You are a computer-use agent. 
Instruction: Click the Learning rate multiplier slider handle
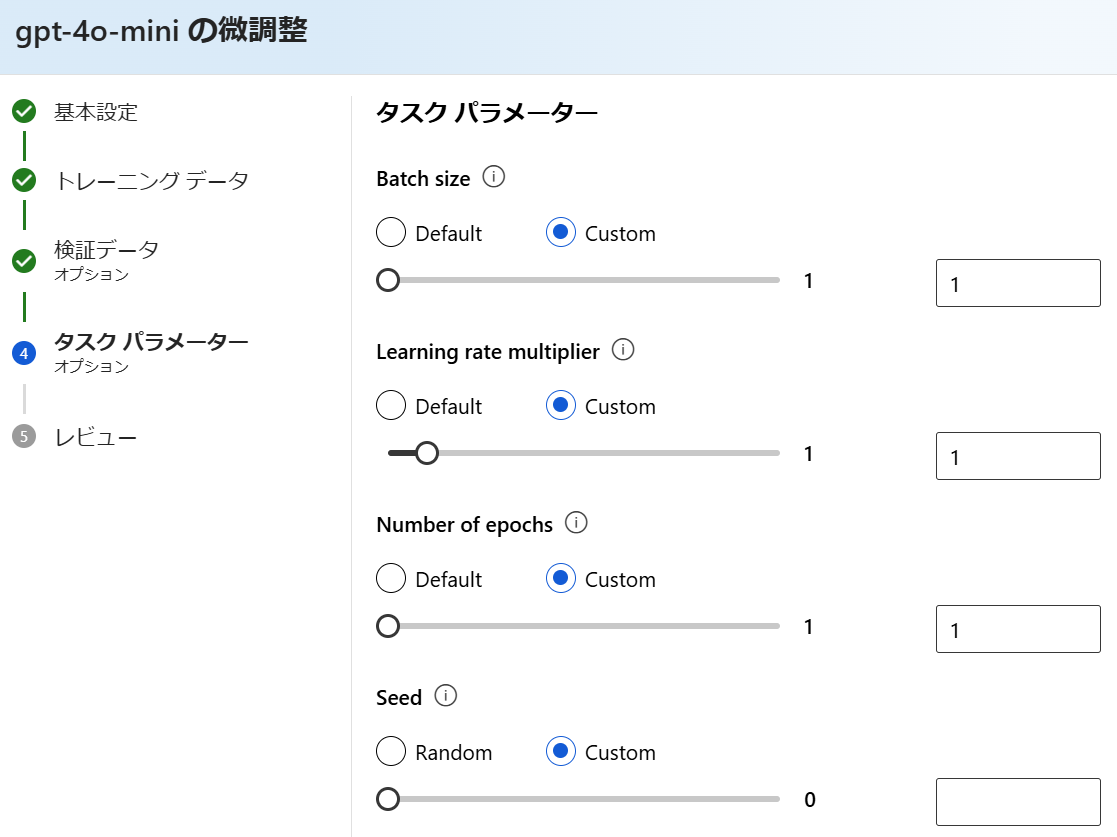(x=427, y=454)
